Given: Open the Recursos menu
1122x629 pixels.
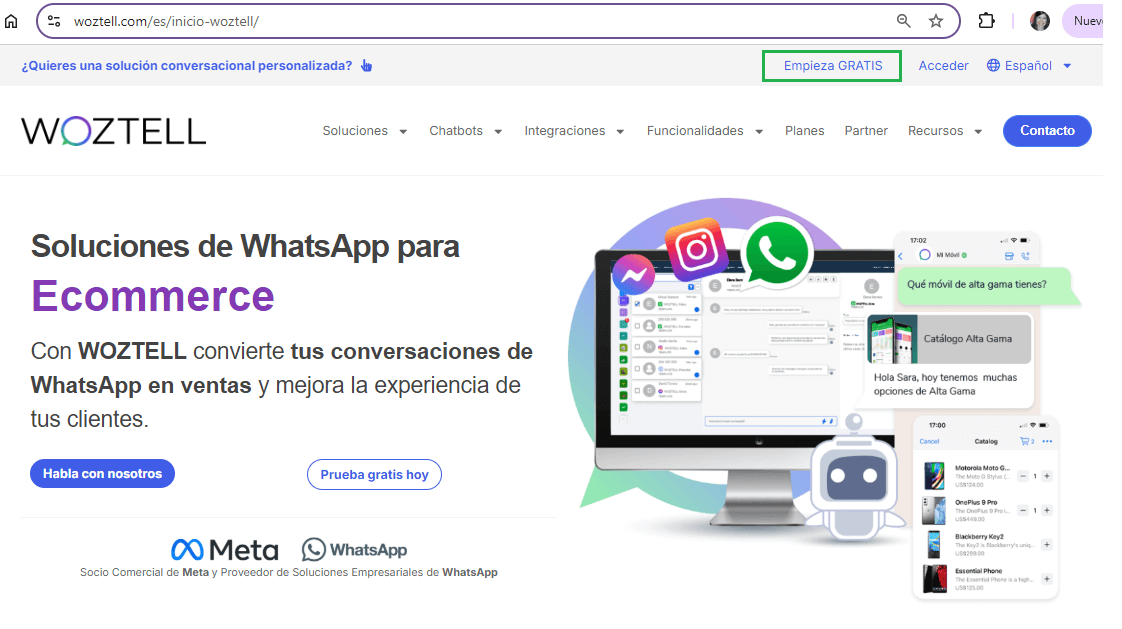Looking at the screenshot, I should [935, 131].
